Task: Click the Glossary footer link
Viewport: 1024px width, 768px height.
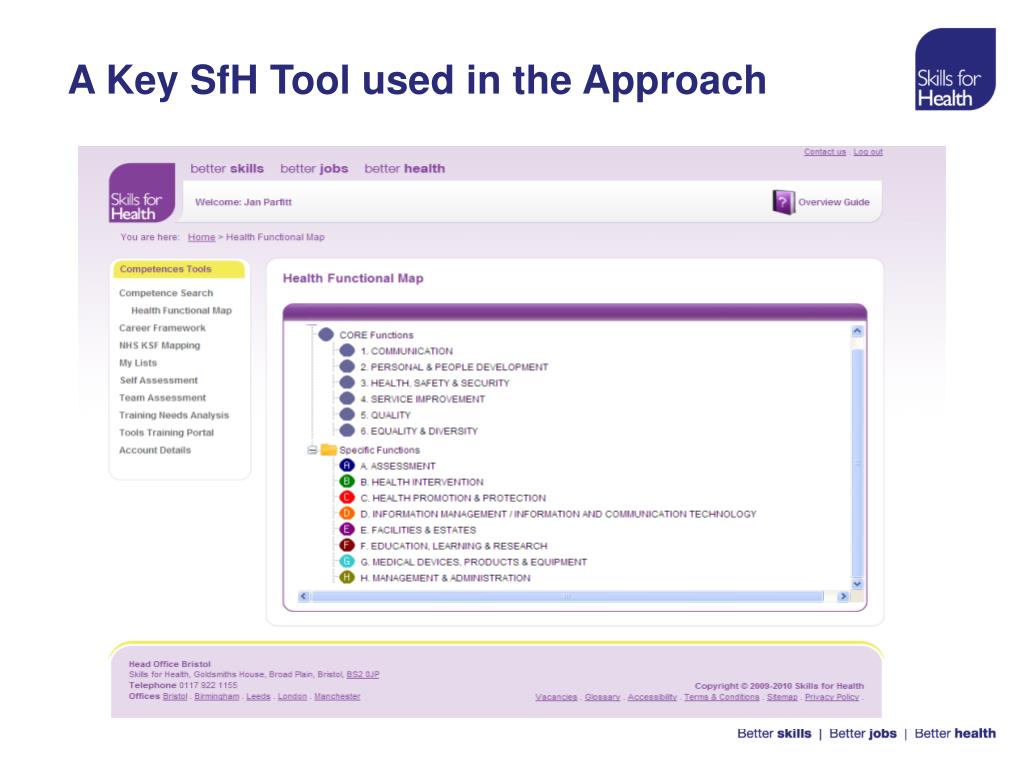Action: tap(602, 697)
